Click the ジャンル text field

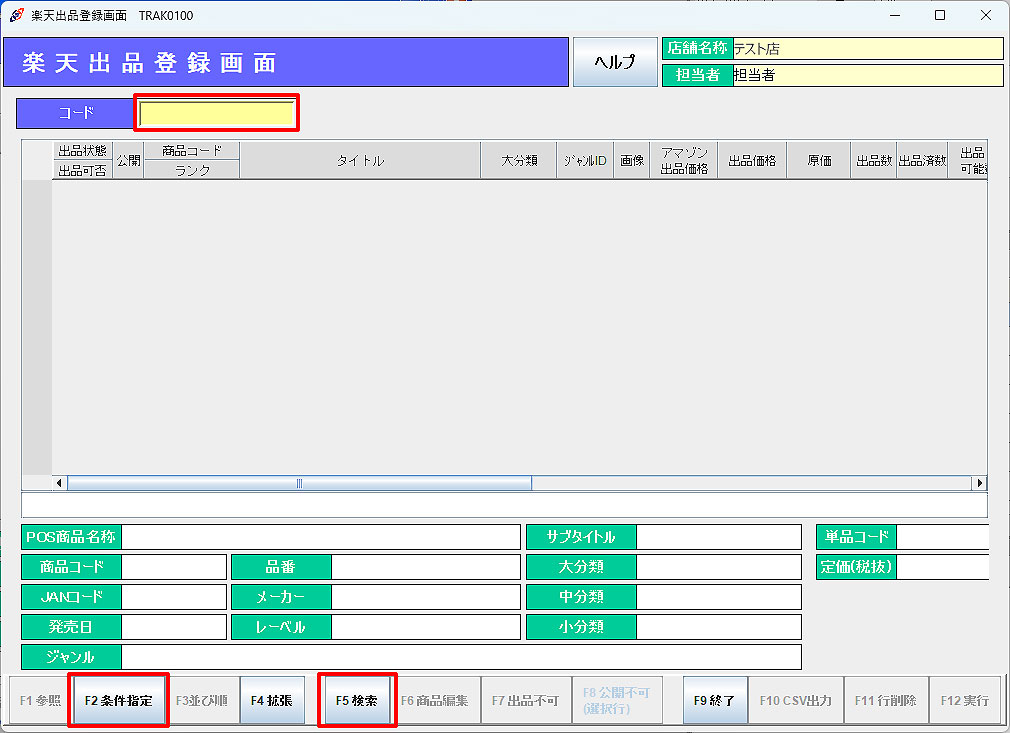click(x=461, y=657)
